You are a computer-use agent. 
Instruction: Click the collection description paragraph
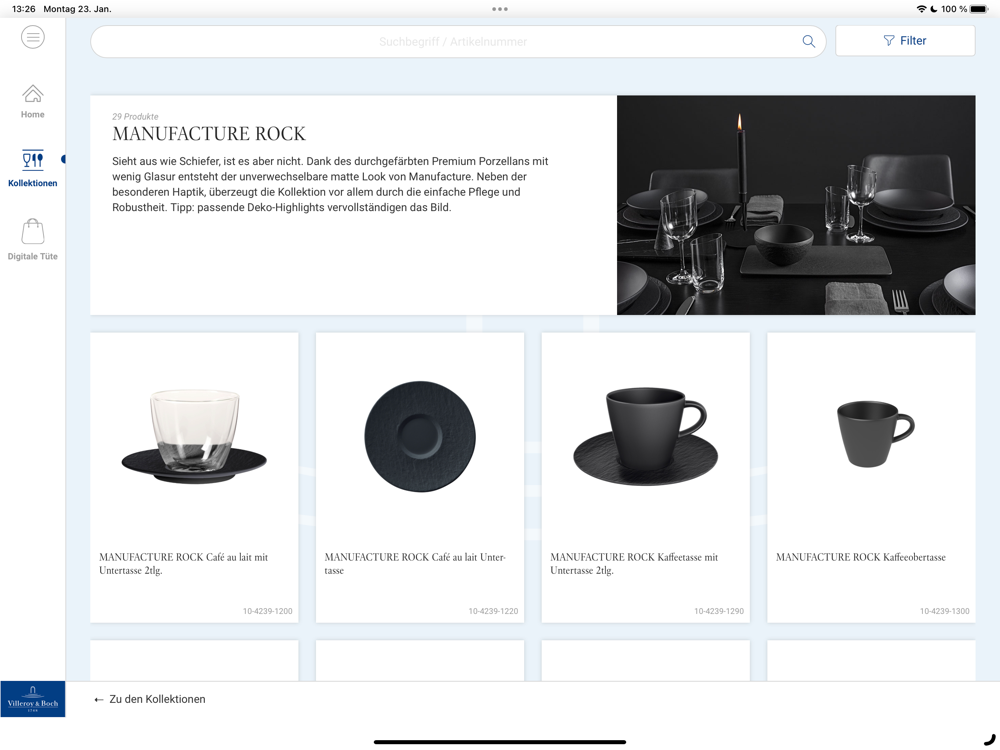click(330, 184)
